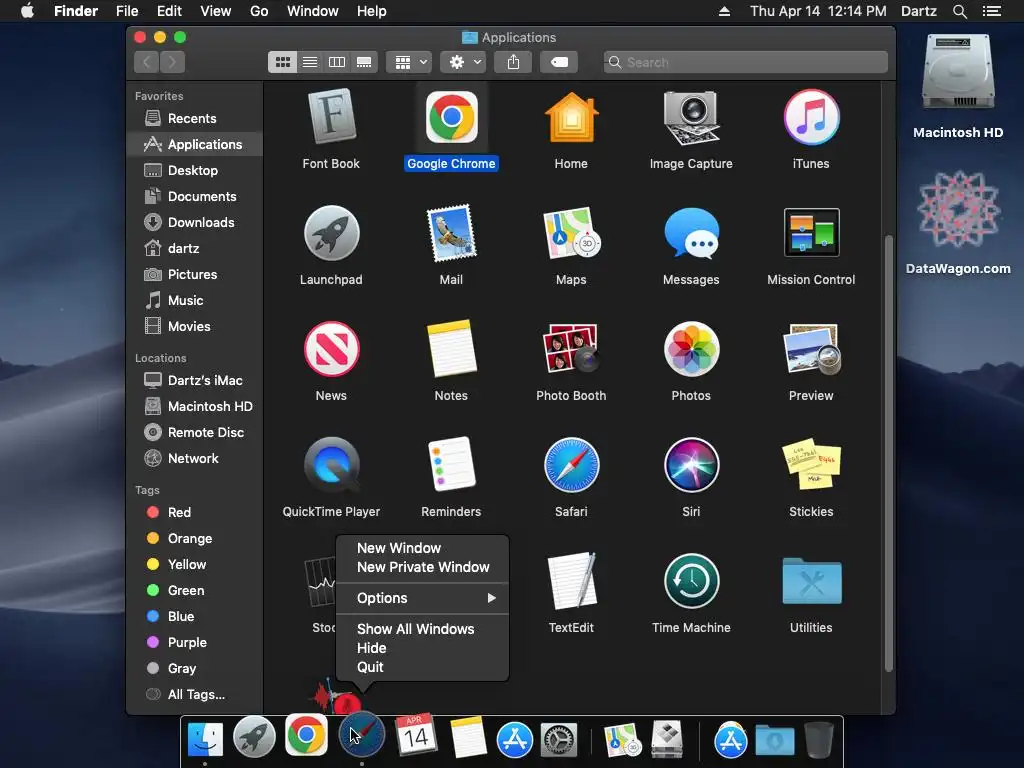This screenshot has width=1024, height=768.
Task: Click the Finder icon in the Dock
Action: point(205,739)
